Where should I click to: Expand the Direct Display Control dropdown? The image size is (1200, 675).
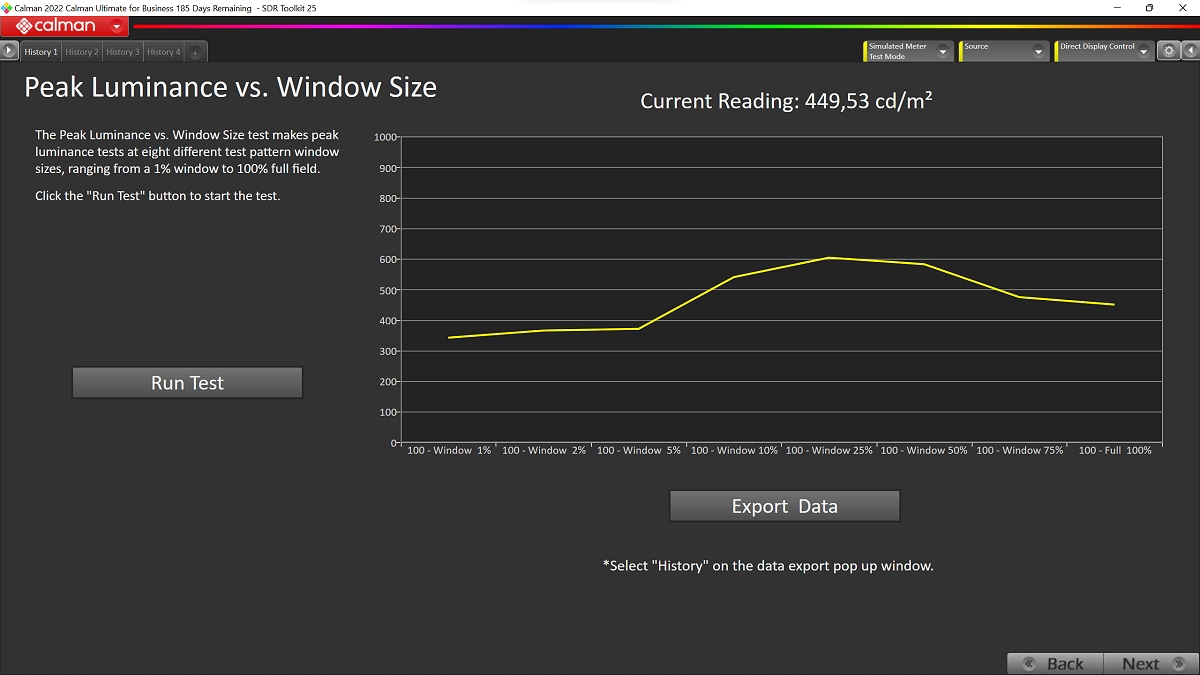(1144, 52)
